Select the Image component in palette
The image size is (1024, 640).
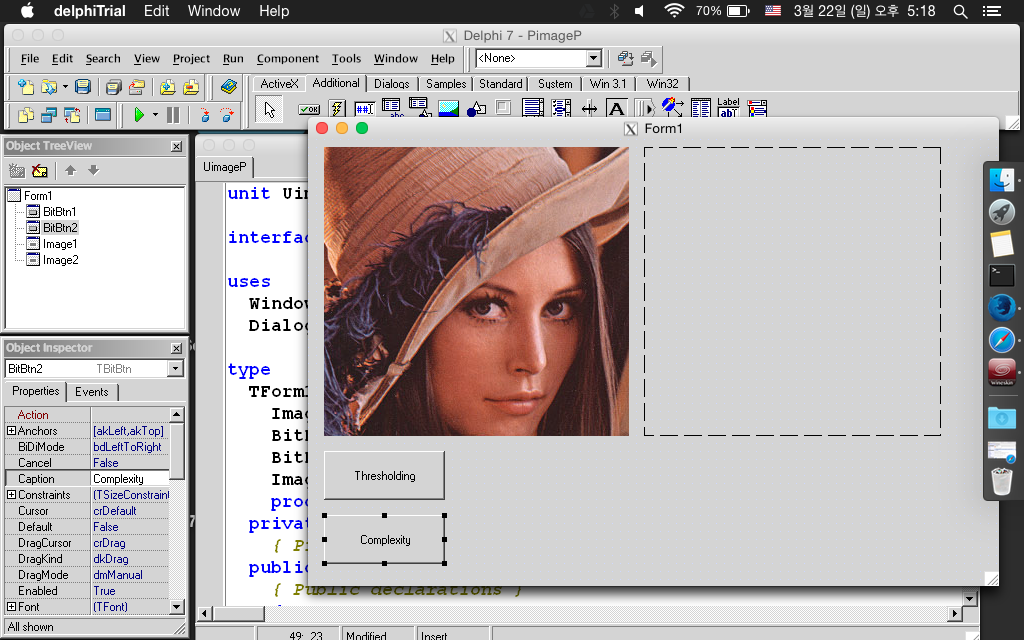(x=449, y=109)
